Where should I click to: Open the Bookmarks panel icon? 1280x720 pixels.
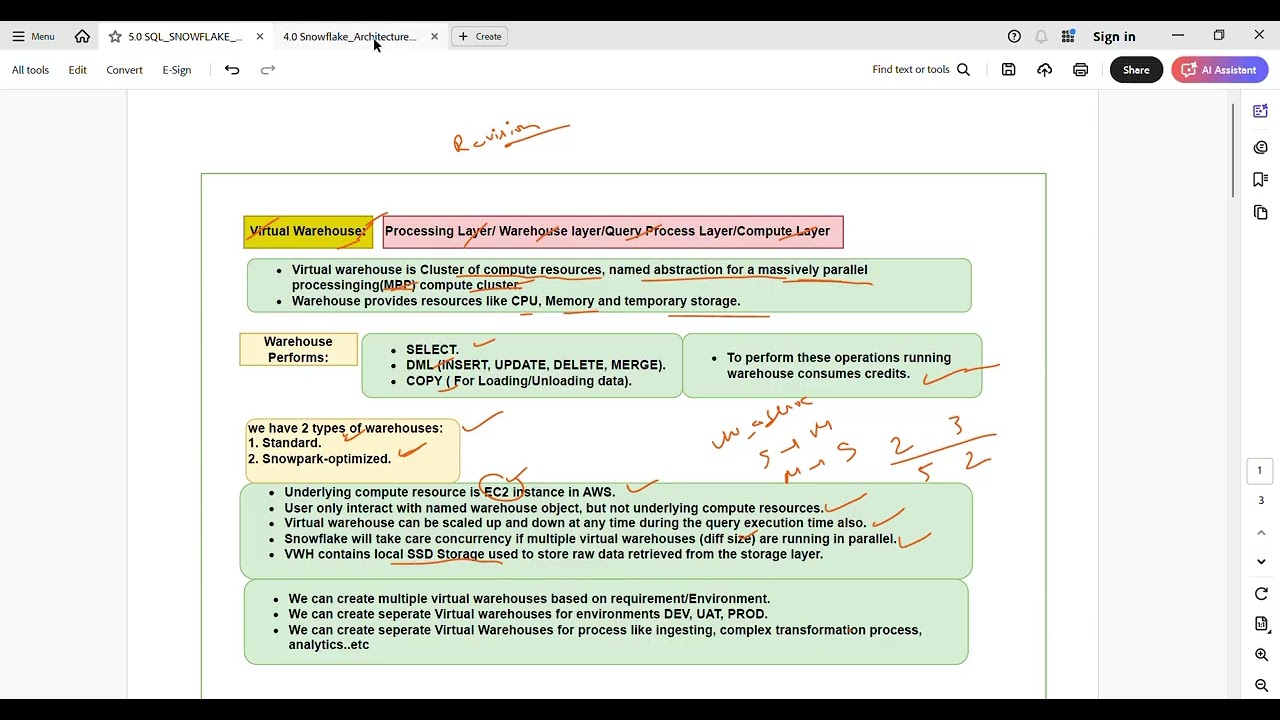pos(1261,180)
